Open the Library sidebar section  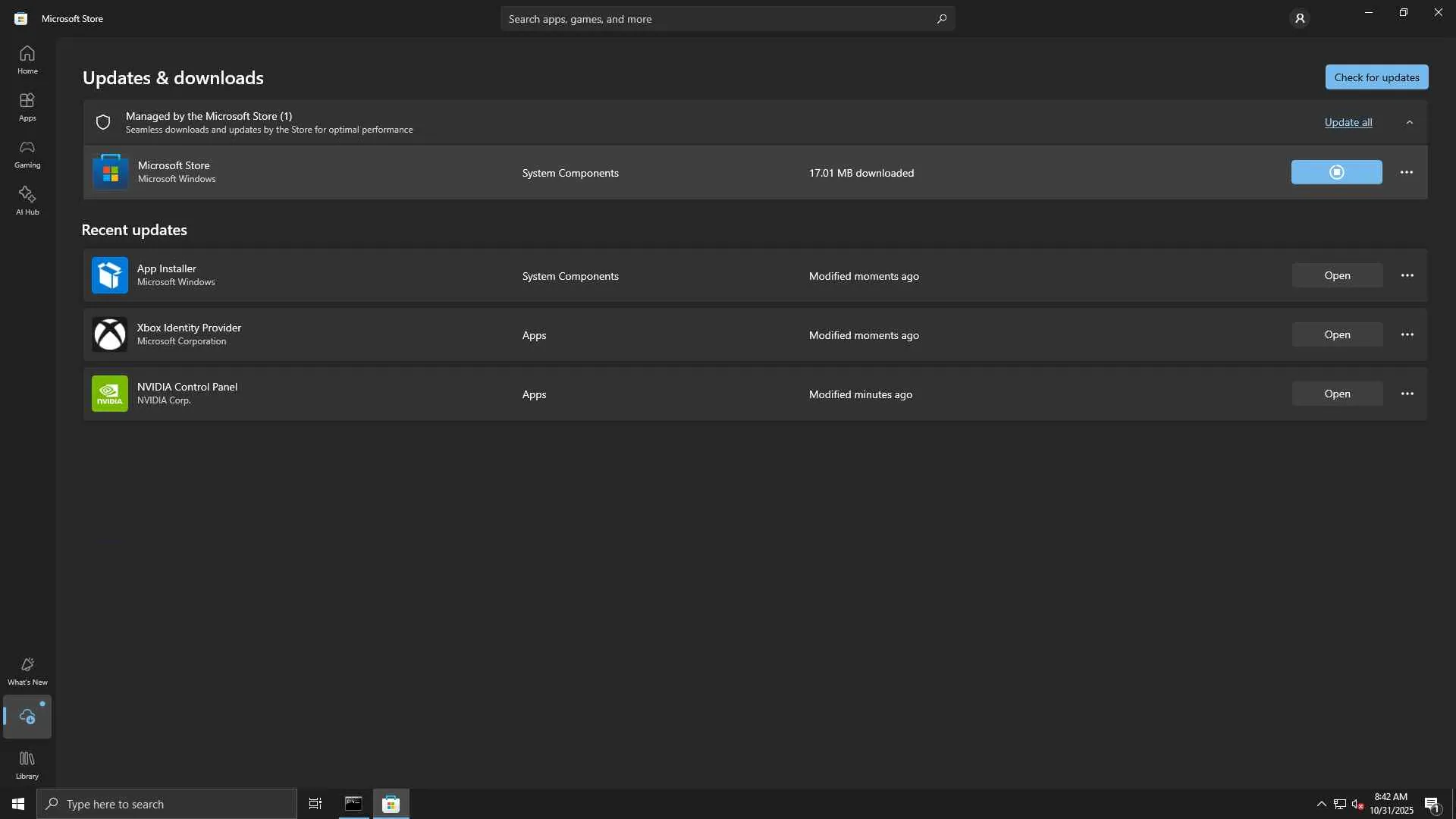point(27,764)
